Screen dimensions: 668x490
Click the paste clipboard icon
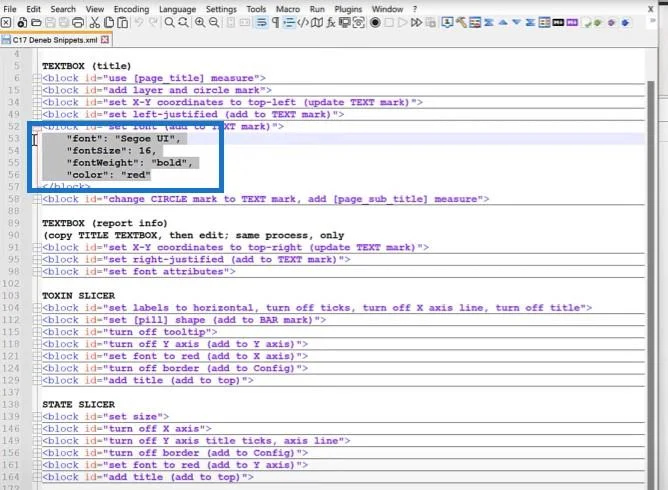click(123, 23)
